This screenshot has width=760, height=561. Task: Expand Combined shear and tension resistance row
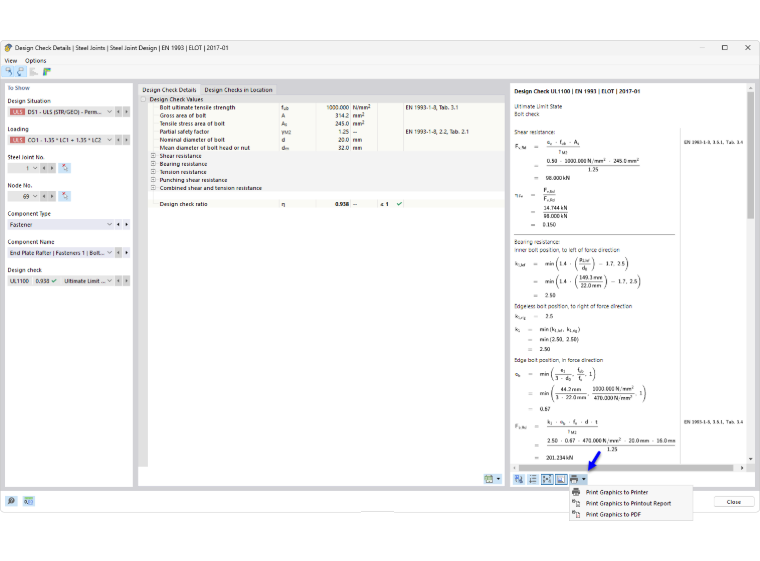[x=153, y=188]
